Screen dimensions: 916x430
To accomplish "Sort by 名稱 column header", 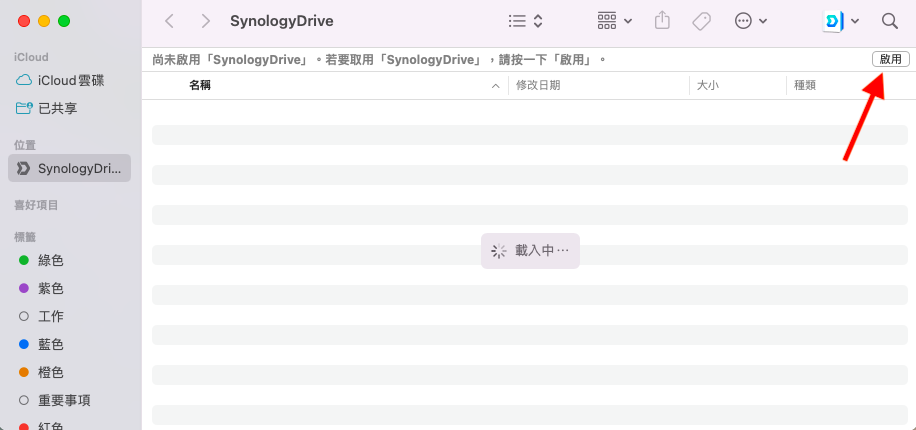I will pyautogui.click(x=200, y=86).
